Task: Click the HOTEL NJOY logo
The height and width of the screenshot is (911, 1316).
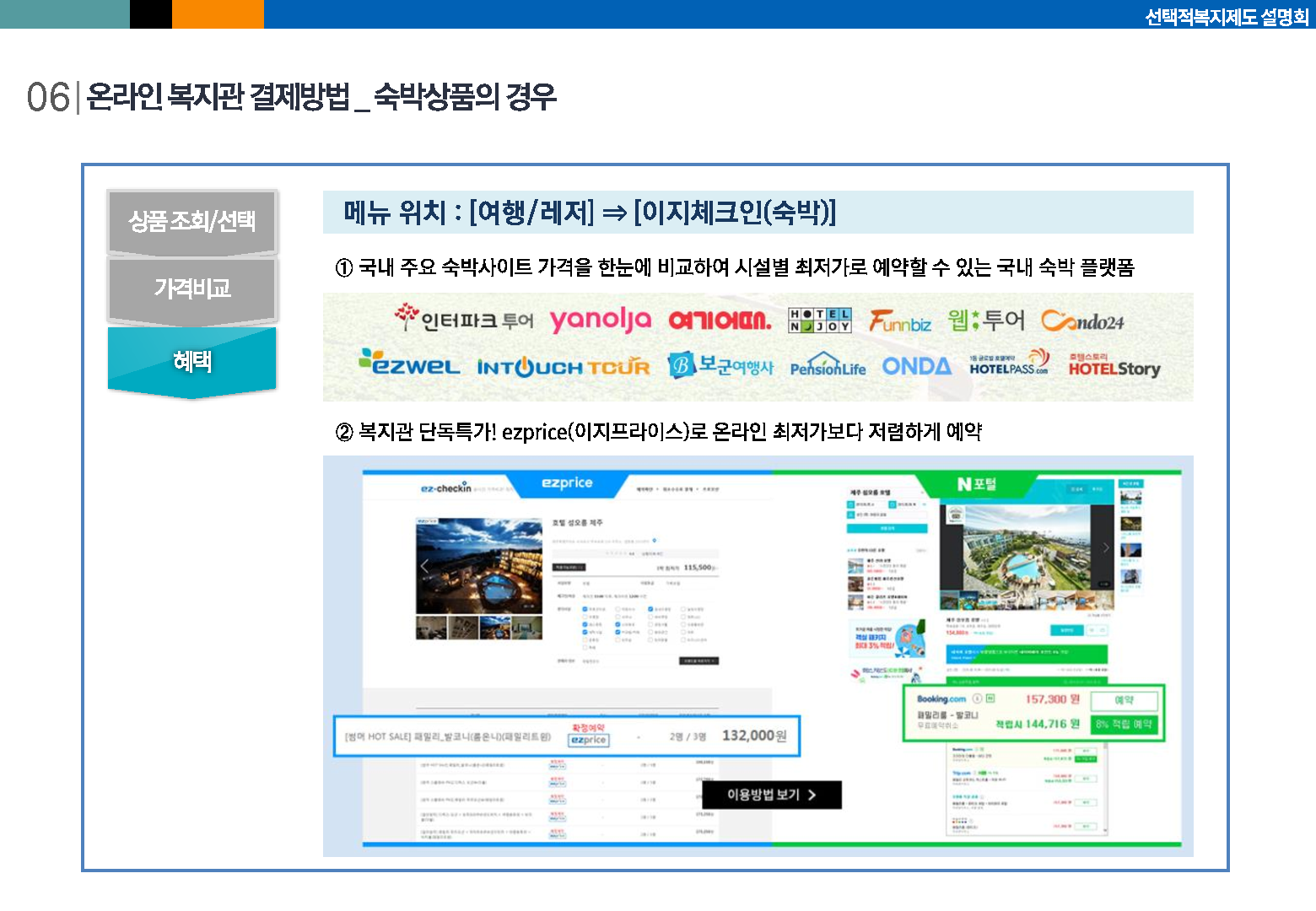Action: pyautogui.click(x=819, y=320)
